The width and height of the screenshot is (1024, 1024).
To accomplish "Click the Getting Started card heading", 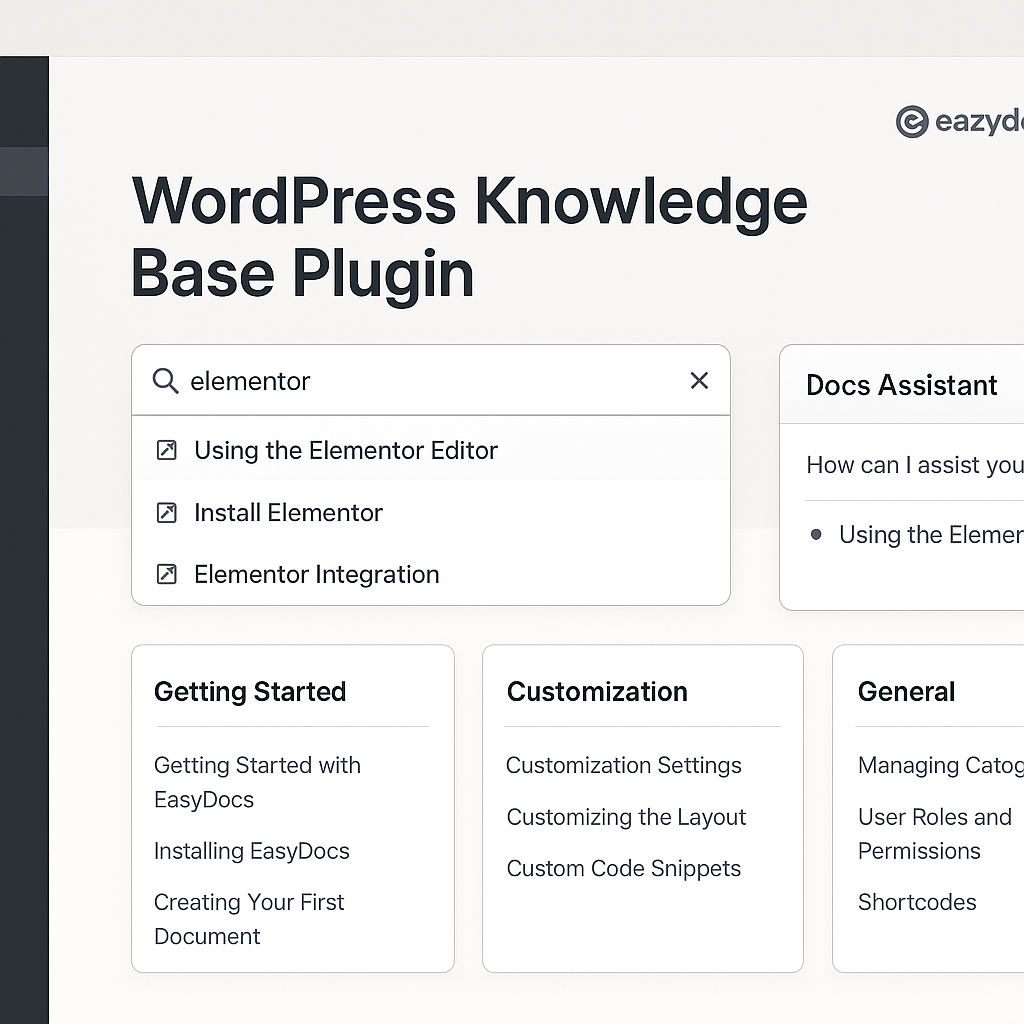I will [x=250, y=692].
